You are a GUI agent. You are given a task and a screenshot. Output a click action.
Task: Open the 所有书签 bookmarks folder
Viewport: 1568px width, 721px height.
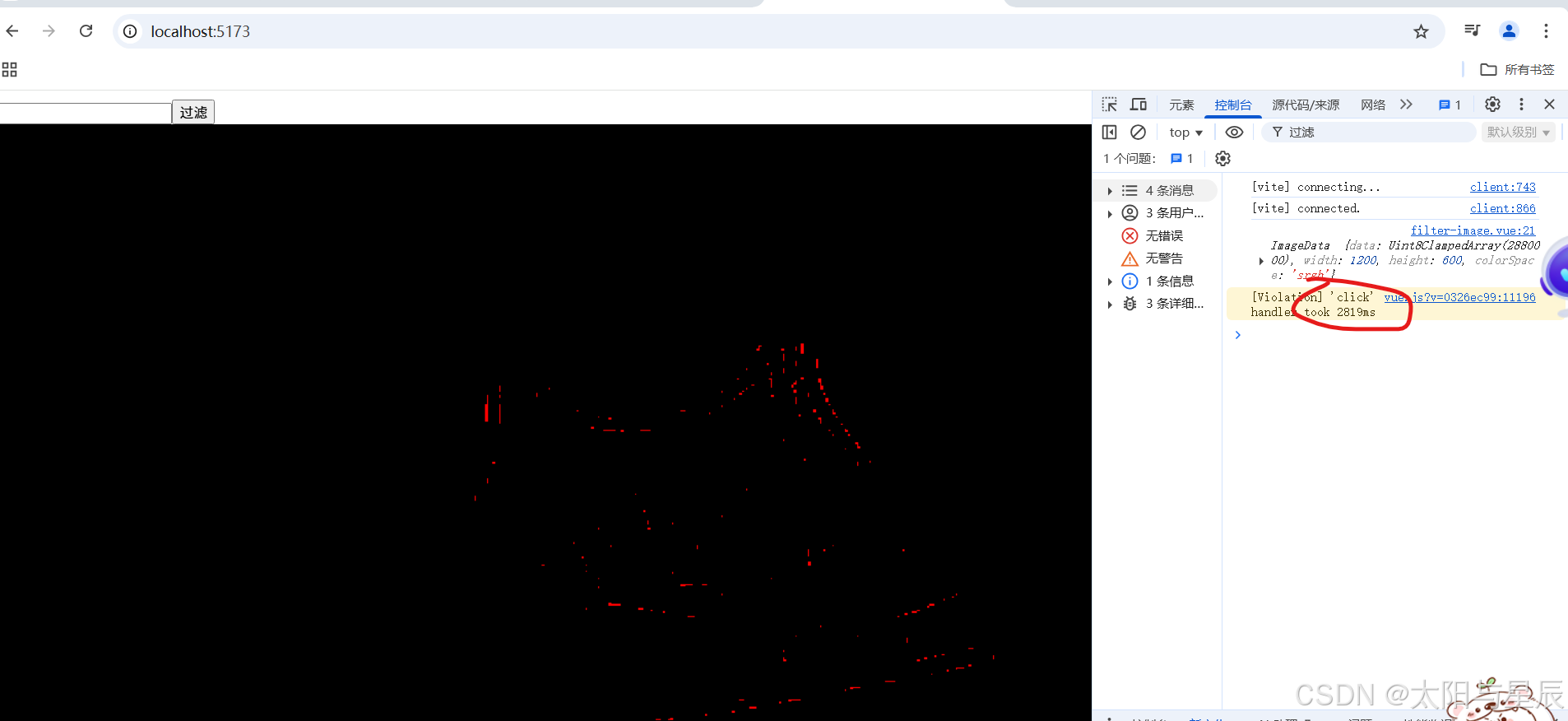[1517, 70]
